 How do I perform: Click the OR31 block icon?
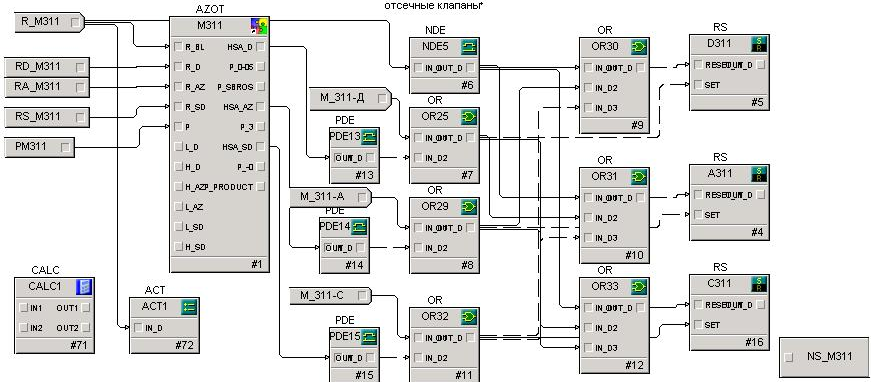point(639,177)
